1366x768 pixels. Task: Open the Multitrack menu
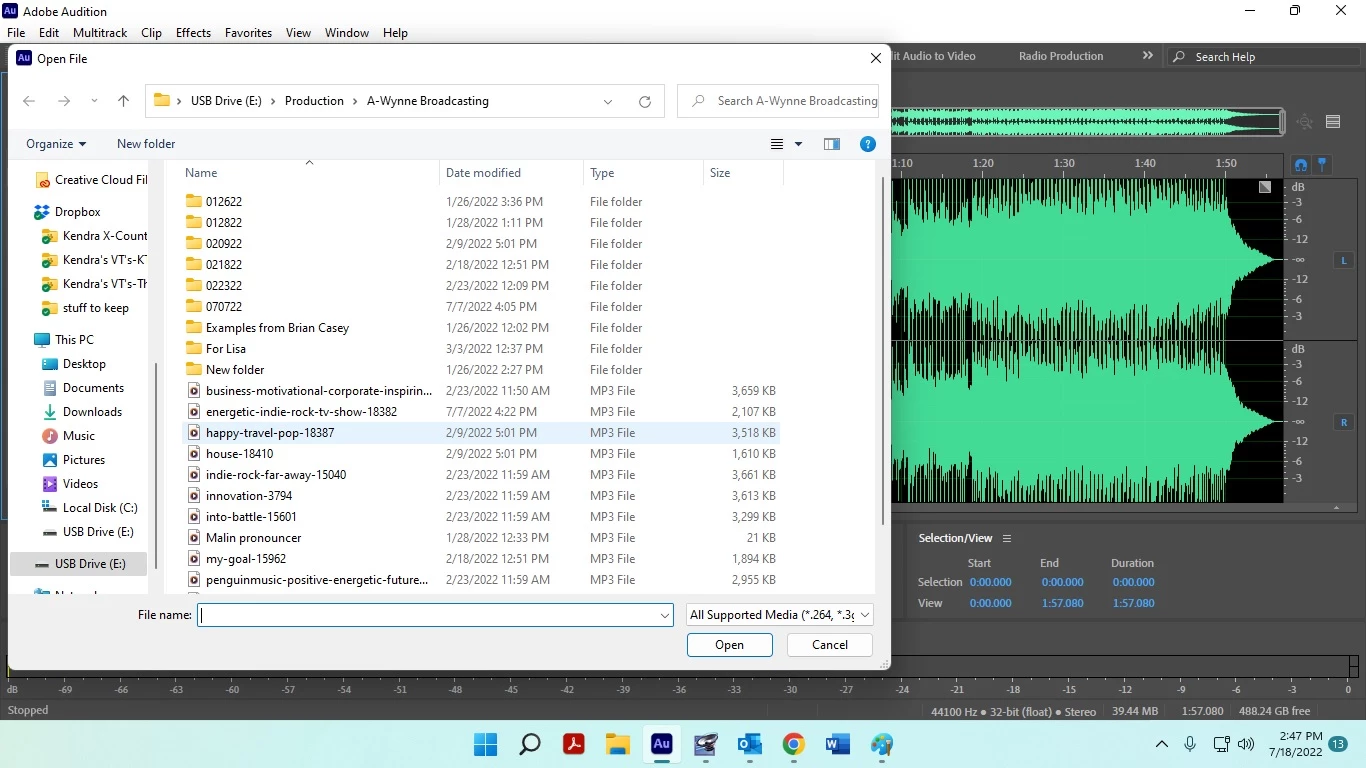point(100,33)
